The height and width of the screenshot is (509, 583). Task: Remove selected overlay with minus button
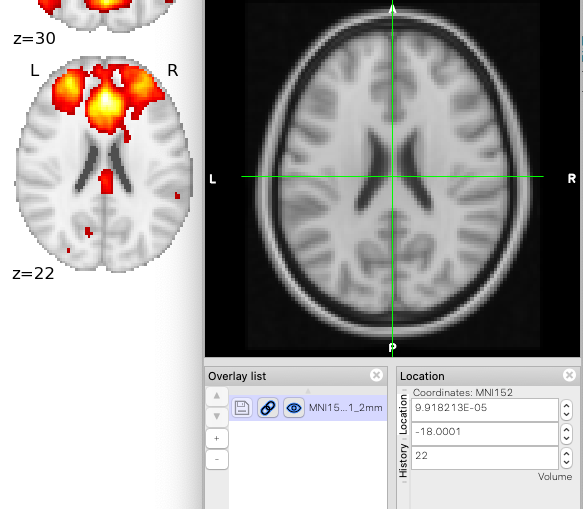[217, 459]
